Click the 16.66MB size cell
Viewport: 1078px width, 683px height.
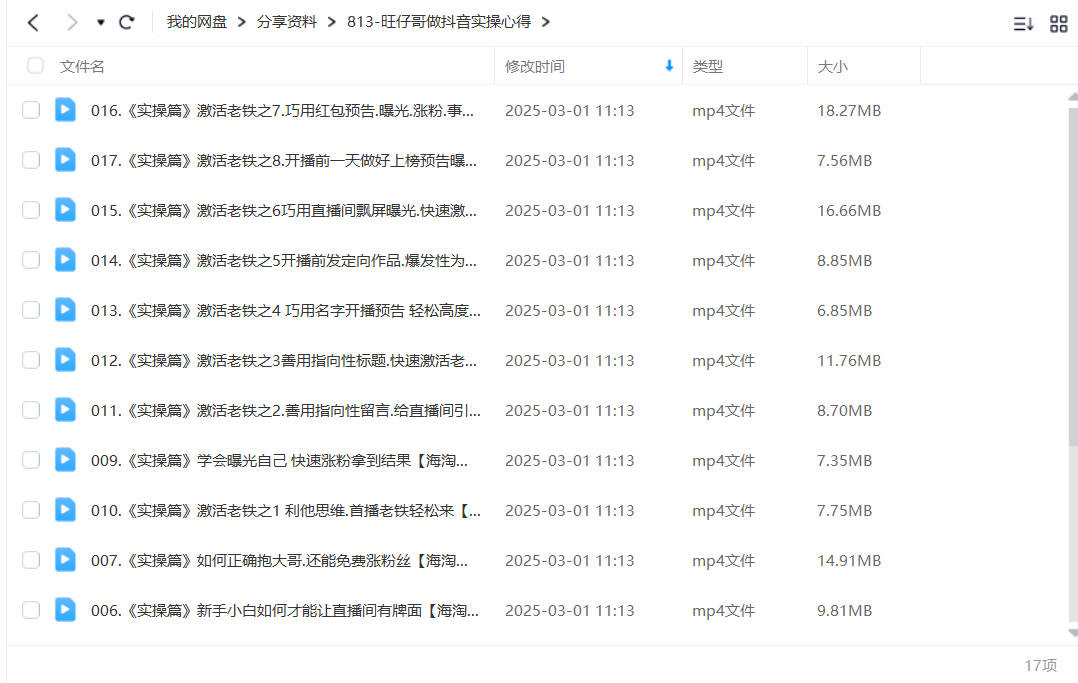click(849, 210)
